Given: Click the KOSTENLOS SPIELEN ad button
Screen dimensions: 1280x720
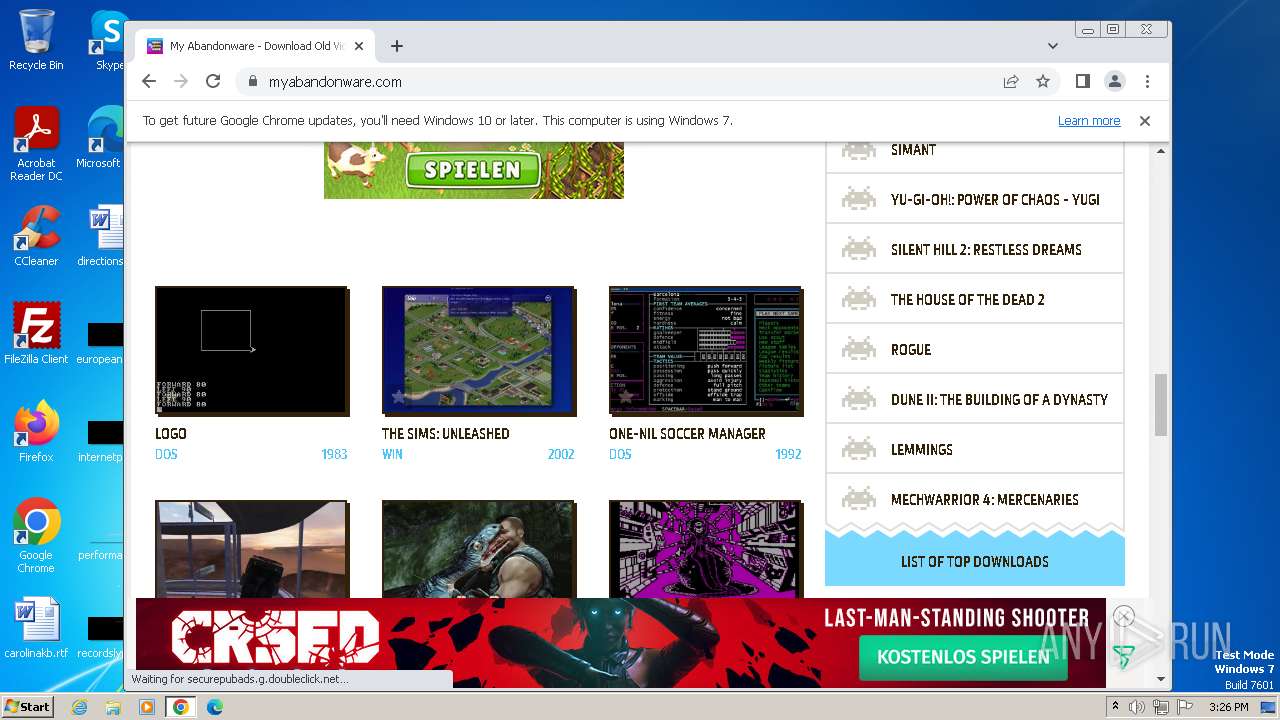Looking at the screenshot, I should tap(964, 657).
